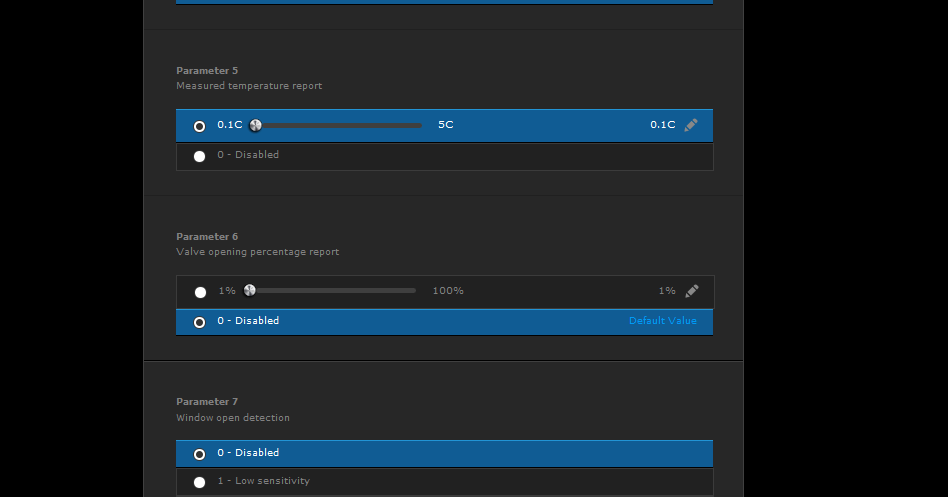
Task: Click the Parameter 5 heading
Action: (x=207, y=71)
